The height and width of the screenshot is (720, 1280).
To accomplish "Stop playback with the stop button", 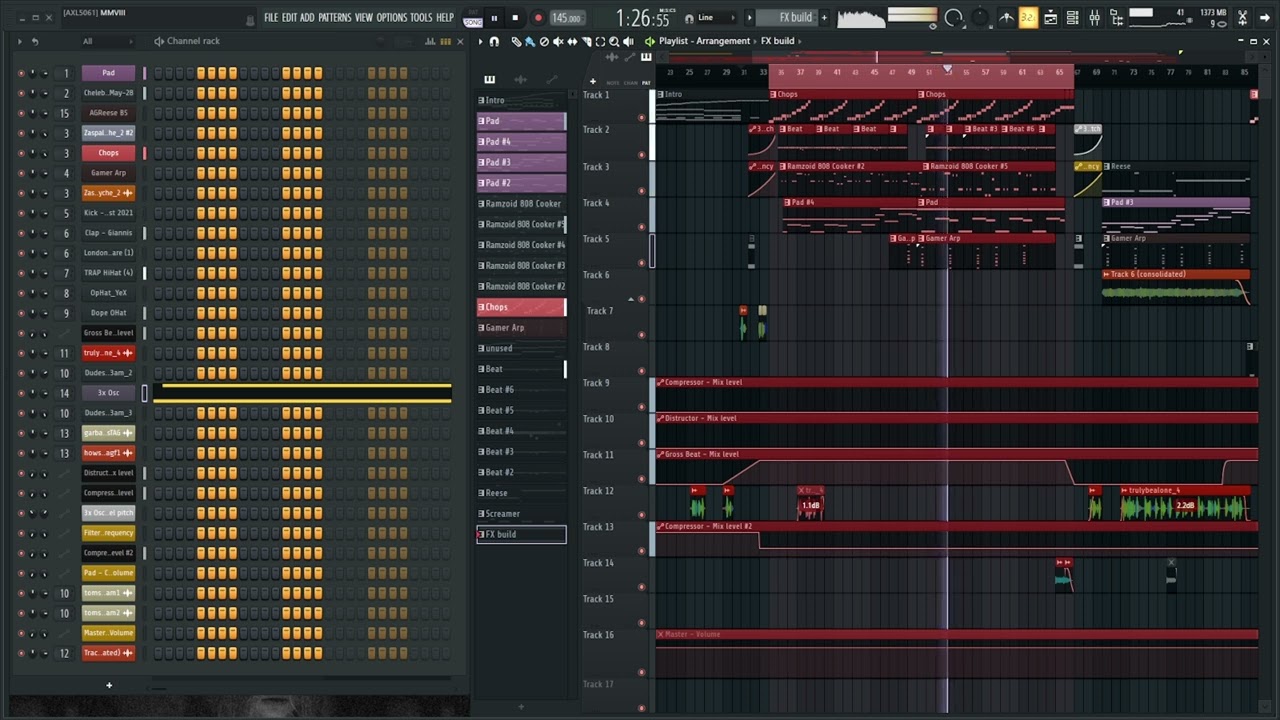I will click(515, 17).
